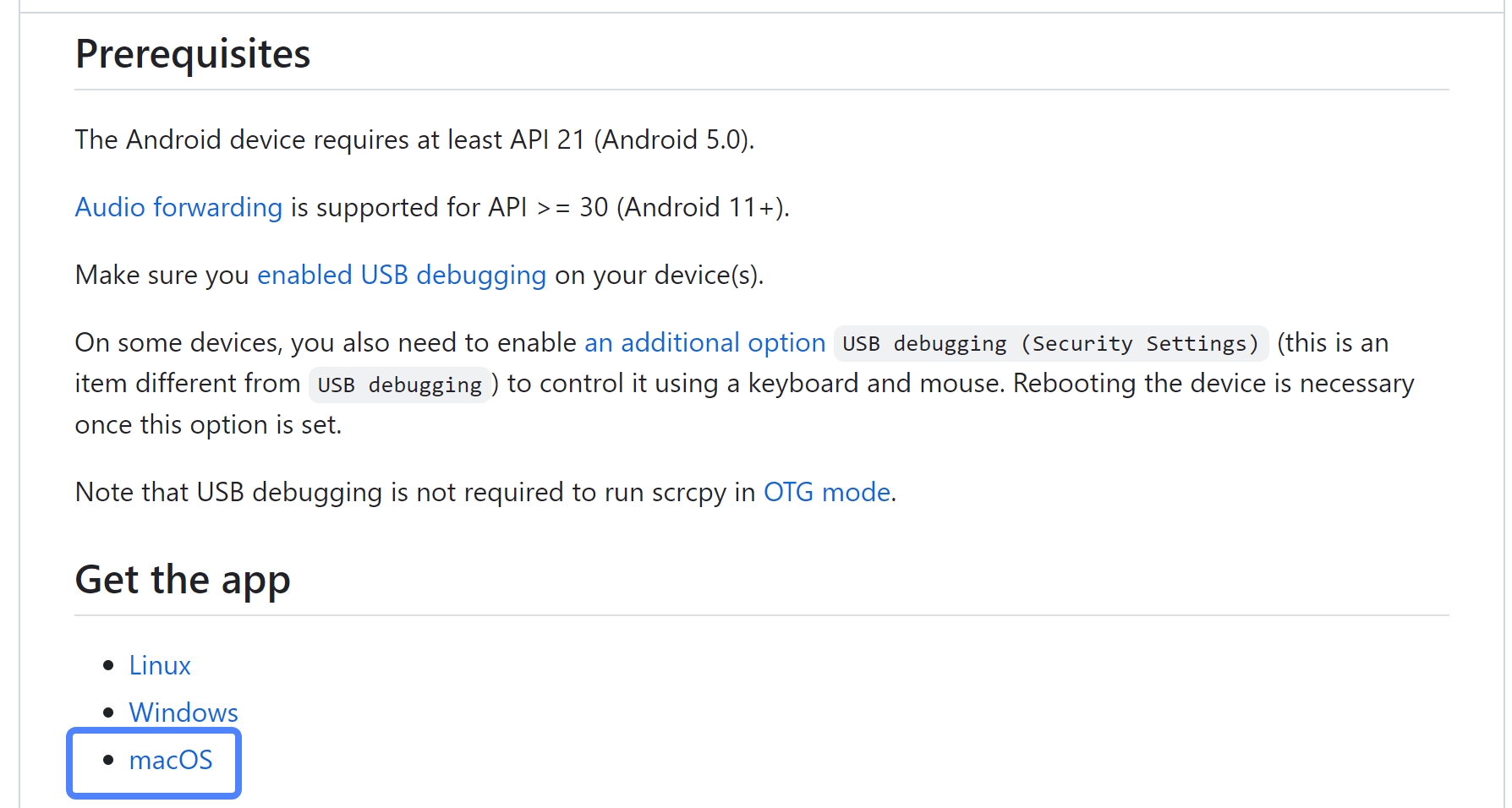Click the Prerequisites heading
This screenshot has width=1512, height=808.
point(193,54)
